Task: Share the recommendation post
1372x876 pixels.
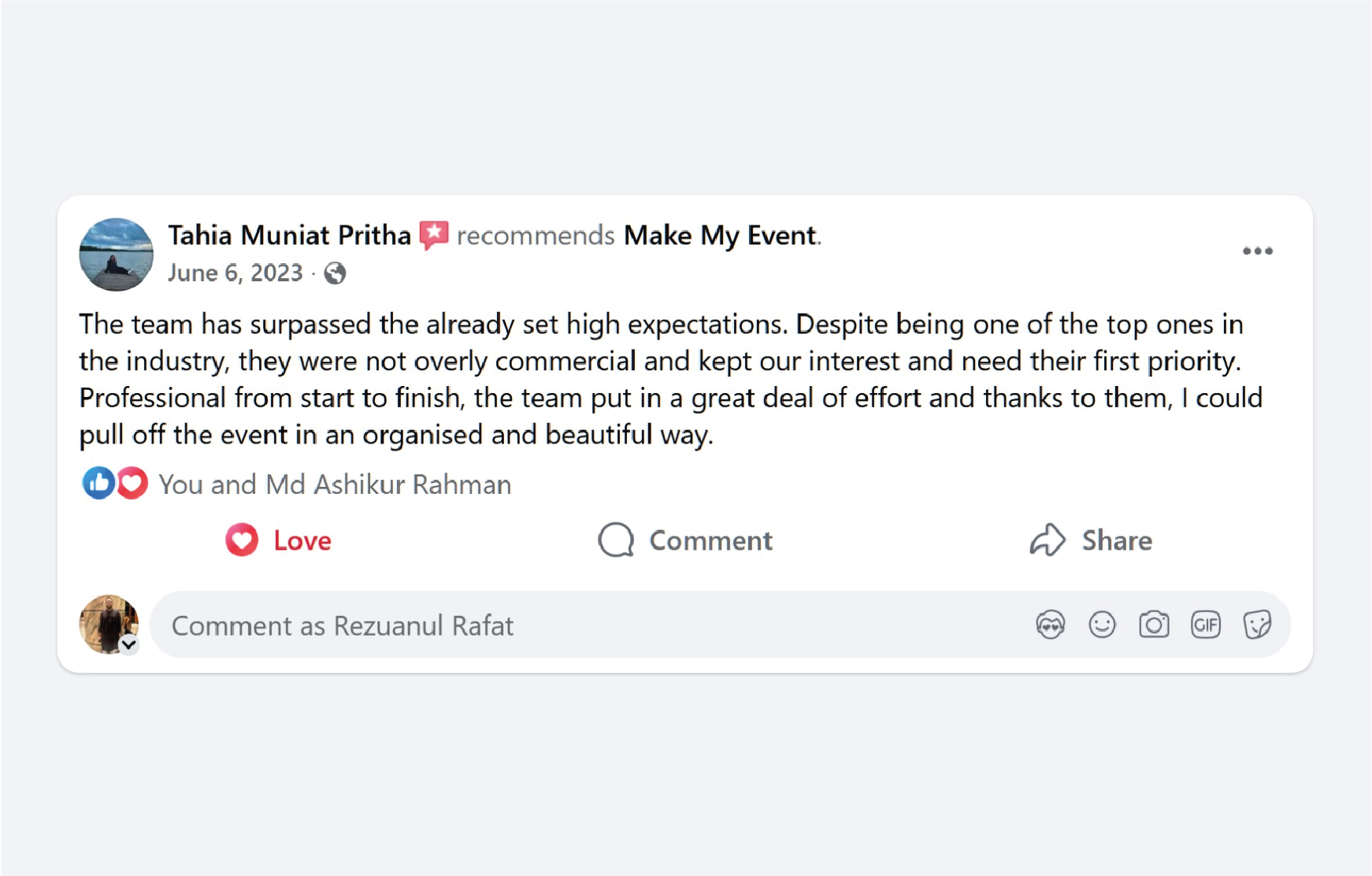Action: 1091,540
